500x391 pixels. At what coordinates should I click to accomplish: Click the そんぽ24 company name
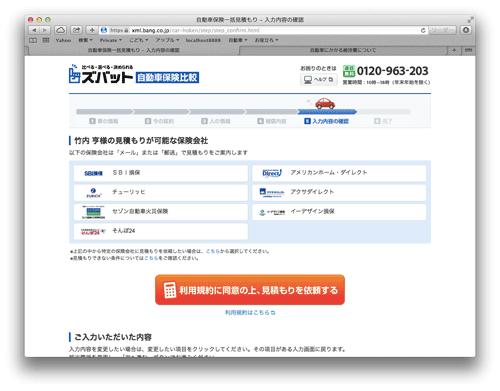pos(124,231)
